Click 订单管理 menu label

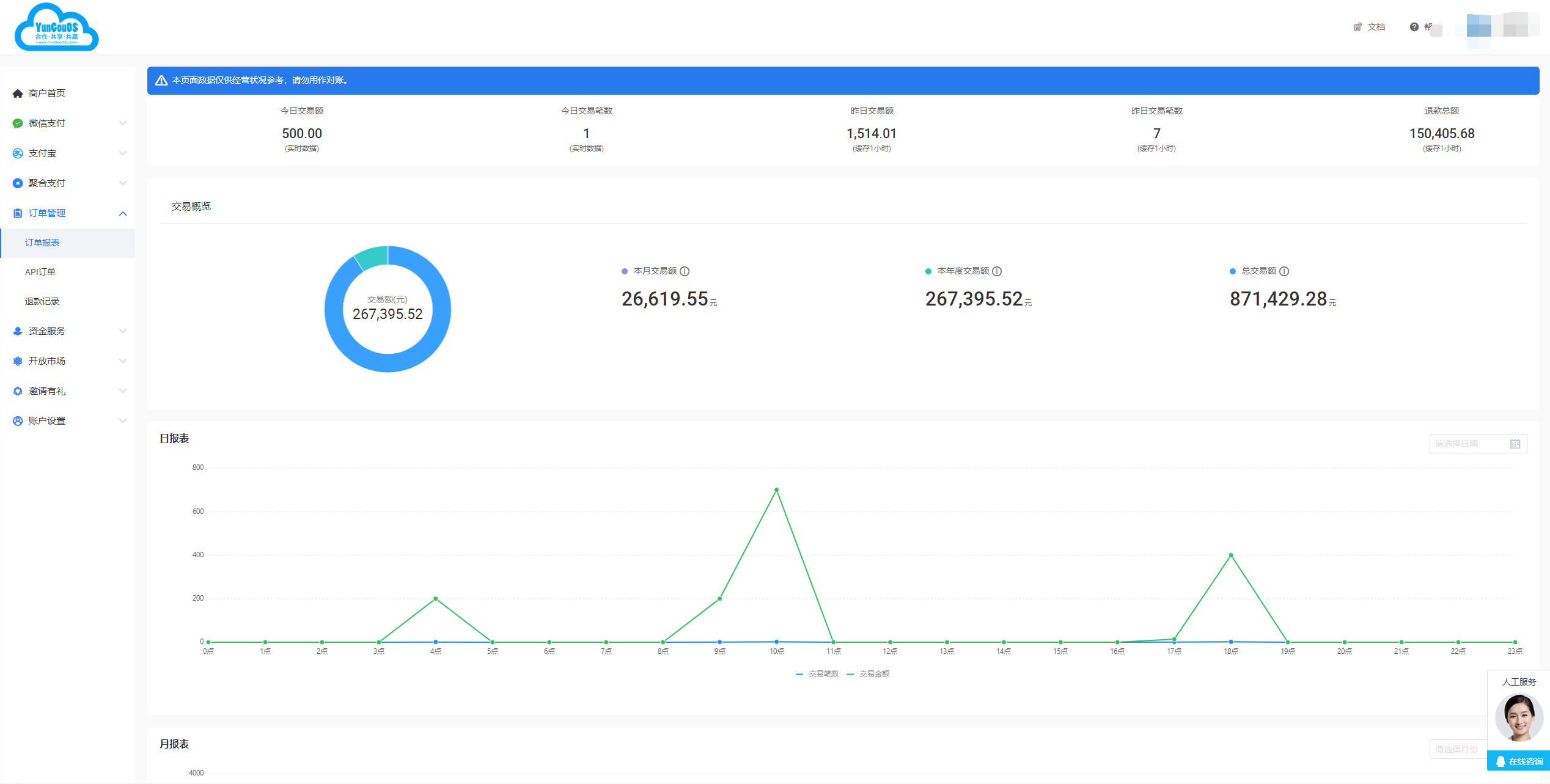[x=47, y=213]
